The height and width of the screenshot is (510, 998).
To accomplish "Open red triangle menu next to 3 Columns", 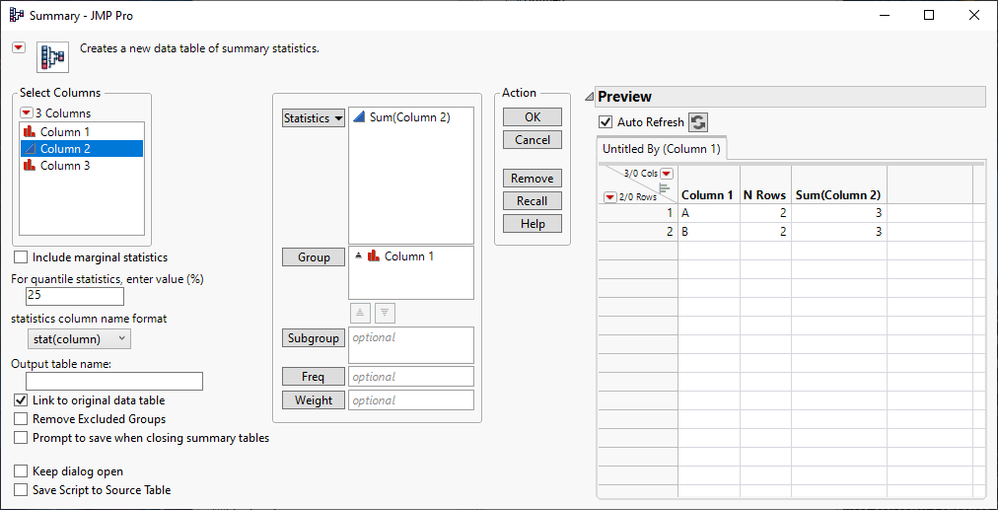I will [26, 113].
